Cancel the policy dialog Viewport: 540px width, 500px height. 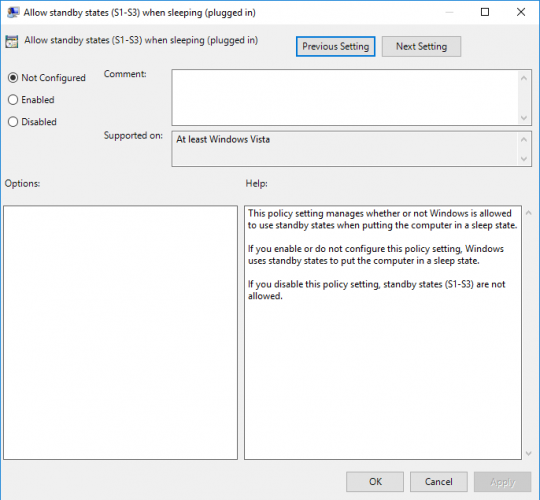pos(438,481)
